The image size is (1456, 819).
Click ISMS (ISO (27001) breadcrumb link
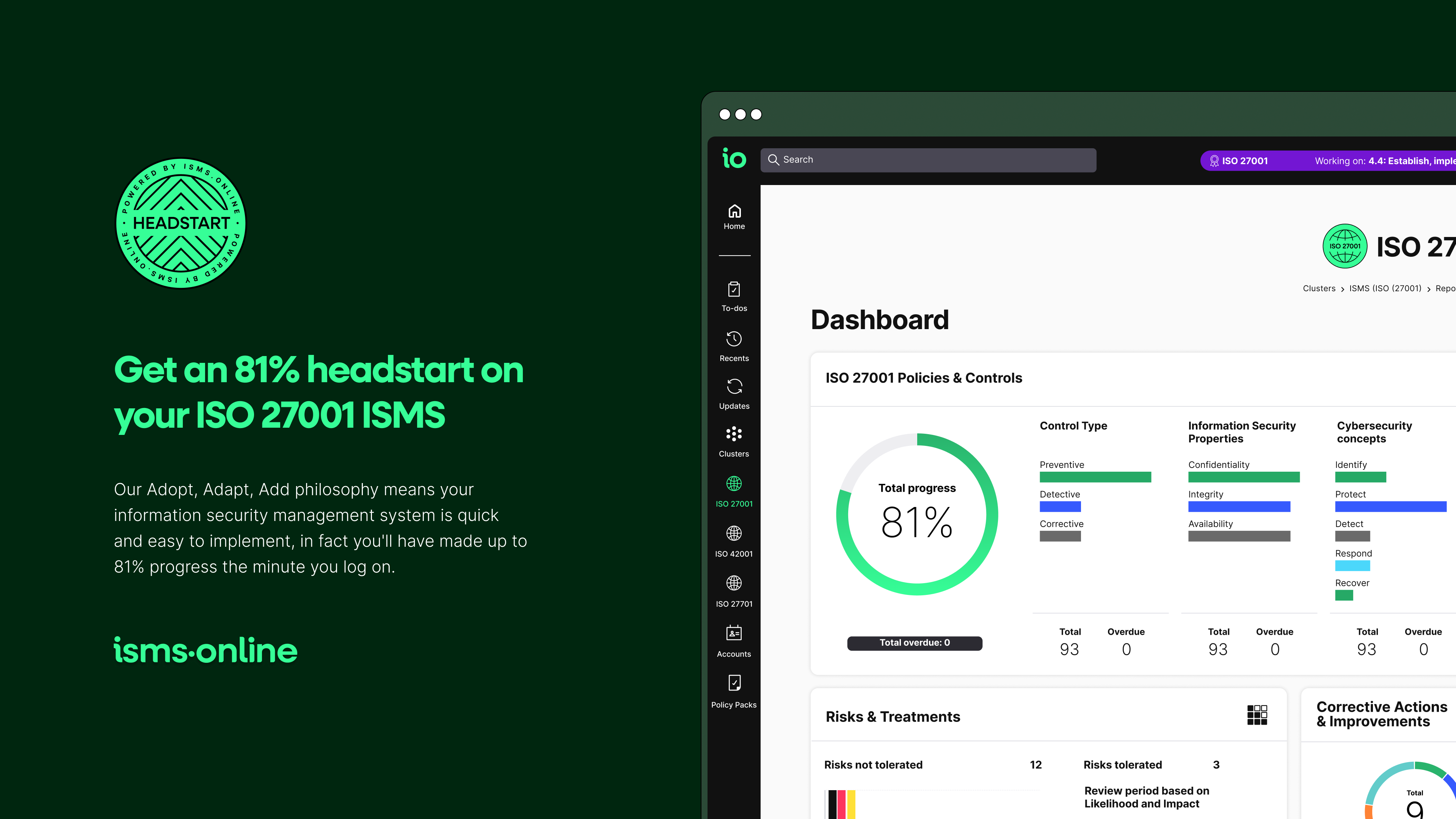(x=1385, y=288)
